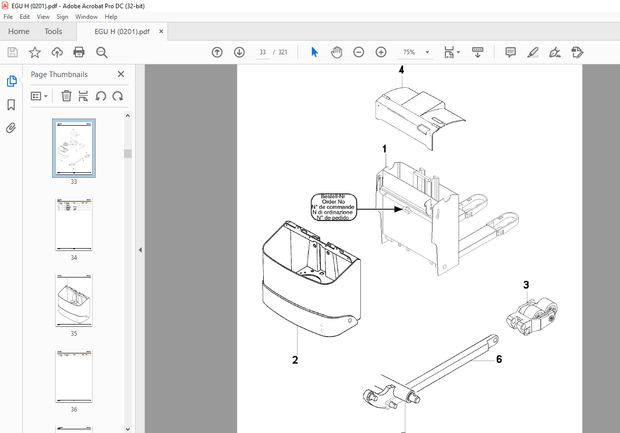Bookmark file with the star icon
The width and height of the screenshot is (620, 433).
35,52
